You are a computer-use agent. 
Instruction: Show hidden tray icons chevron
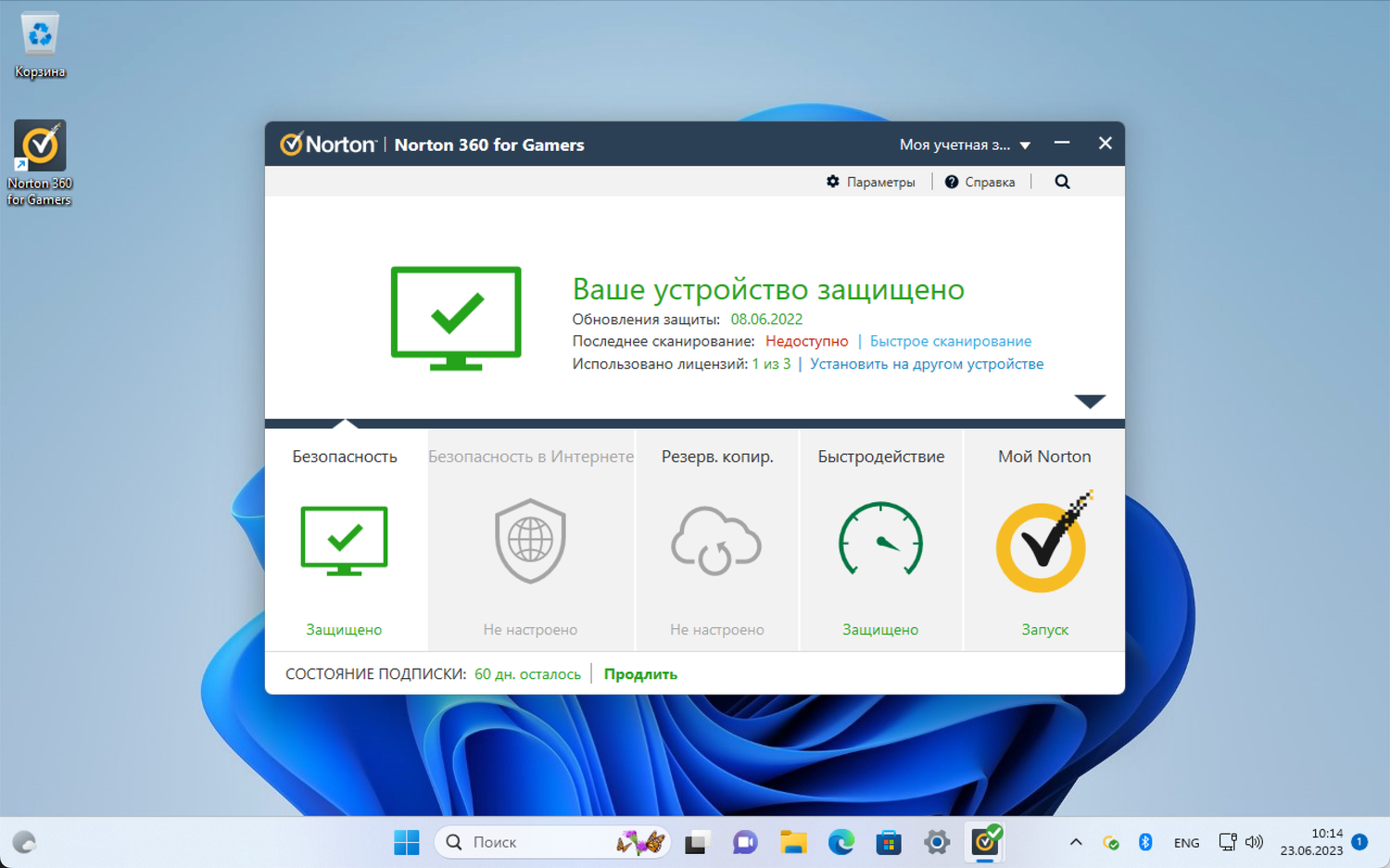coord(1076,842)
